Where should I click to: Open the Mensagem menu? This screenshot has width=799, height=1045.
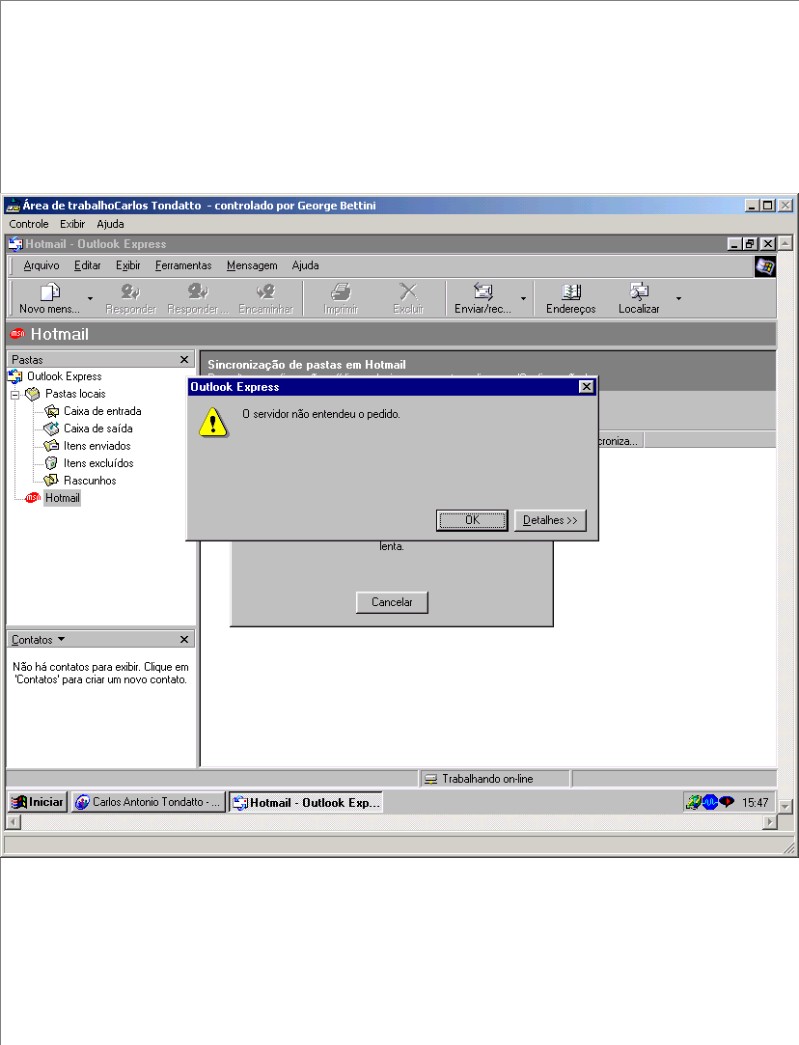tap(252, 265)
